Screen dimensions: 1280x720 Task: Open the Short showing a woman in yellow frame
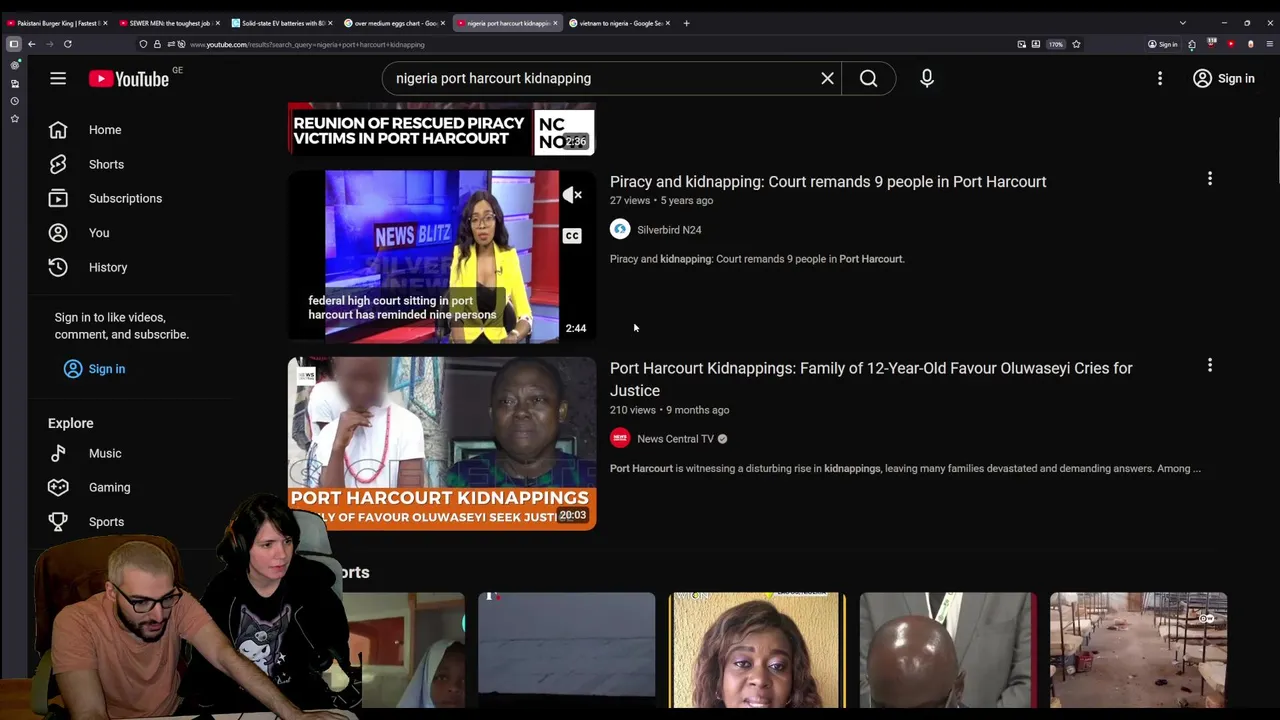tap(757, 650)
